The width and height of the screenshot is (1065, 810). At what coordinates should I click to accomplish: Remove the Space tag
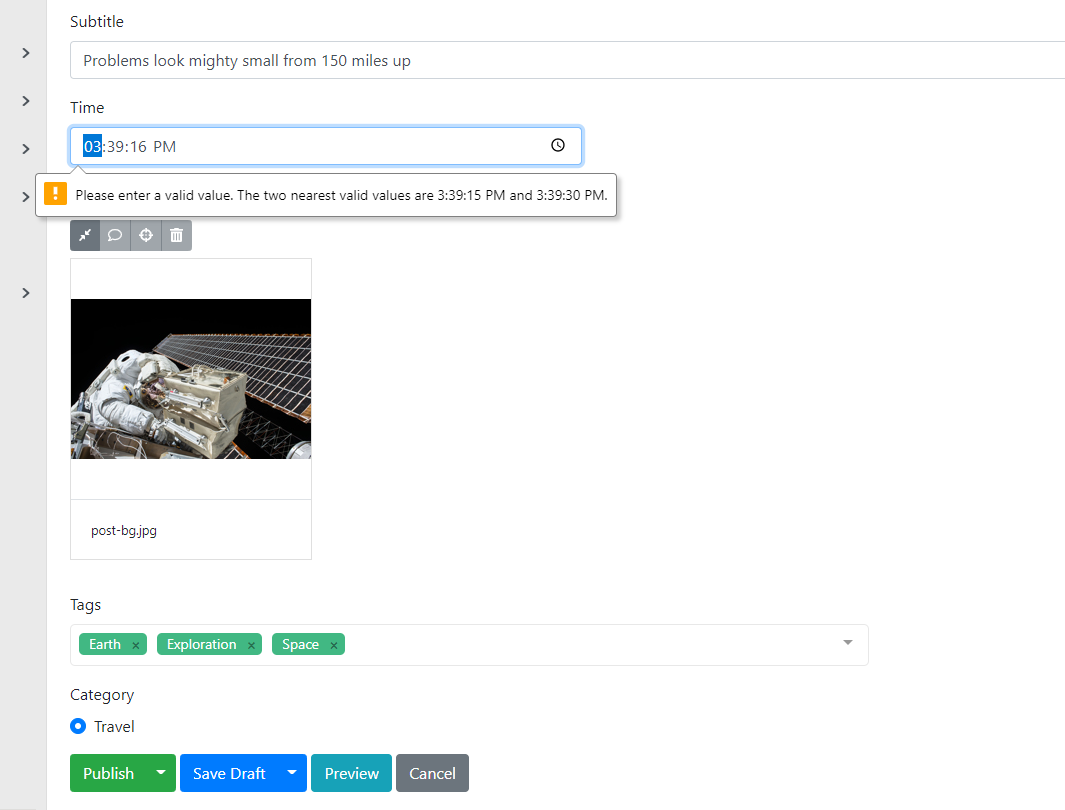pos(333,645)
